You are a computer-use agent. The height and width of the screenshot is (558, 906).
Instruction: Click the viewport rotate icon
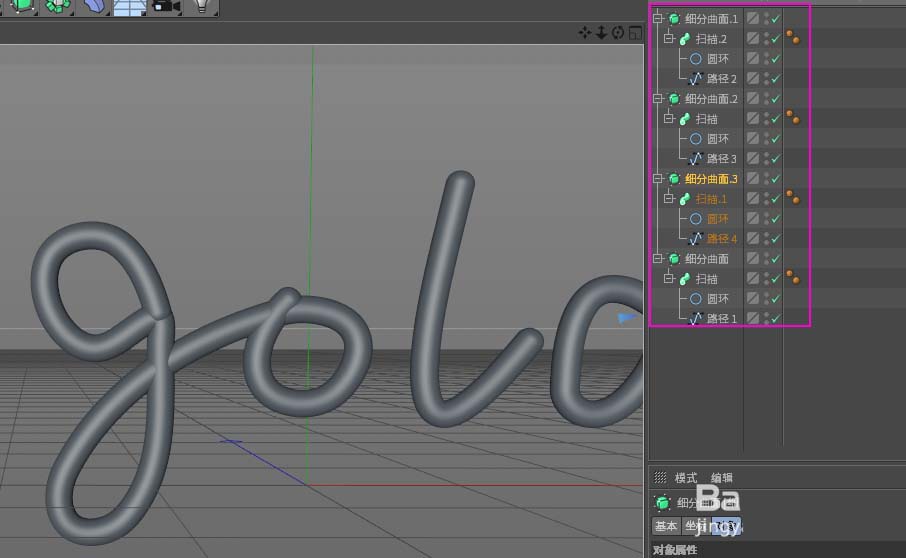(x=618, y=33)
